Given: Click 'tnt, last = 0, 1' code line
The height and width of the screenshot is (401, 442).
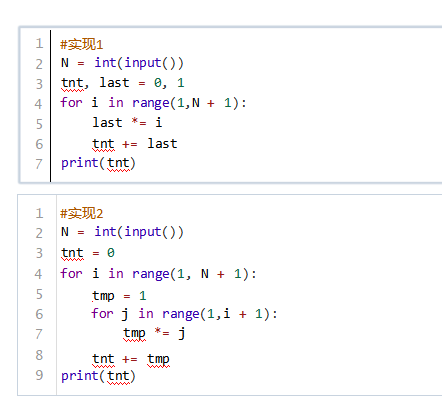Looking at the screenshot, I should pos(123,83).
